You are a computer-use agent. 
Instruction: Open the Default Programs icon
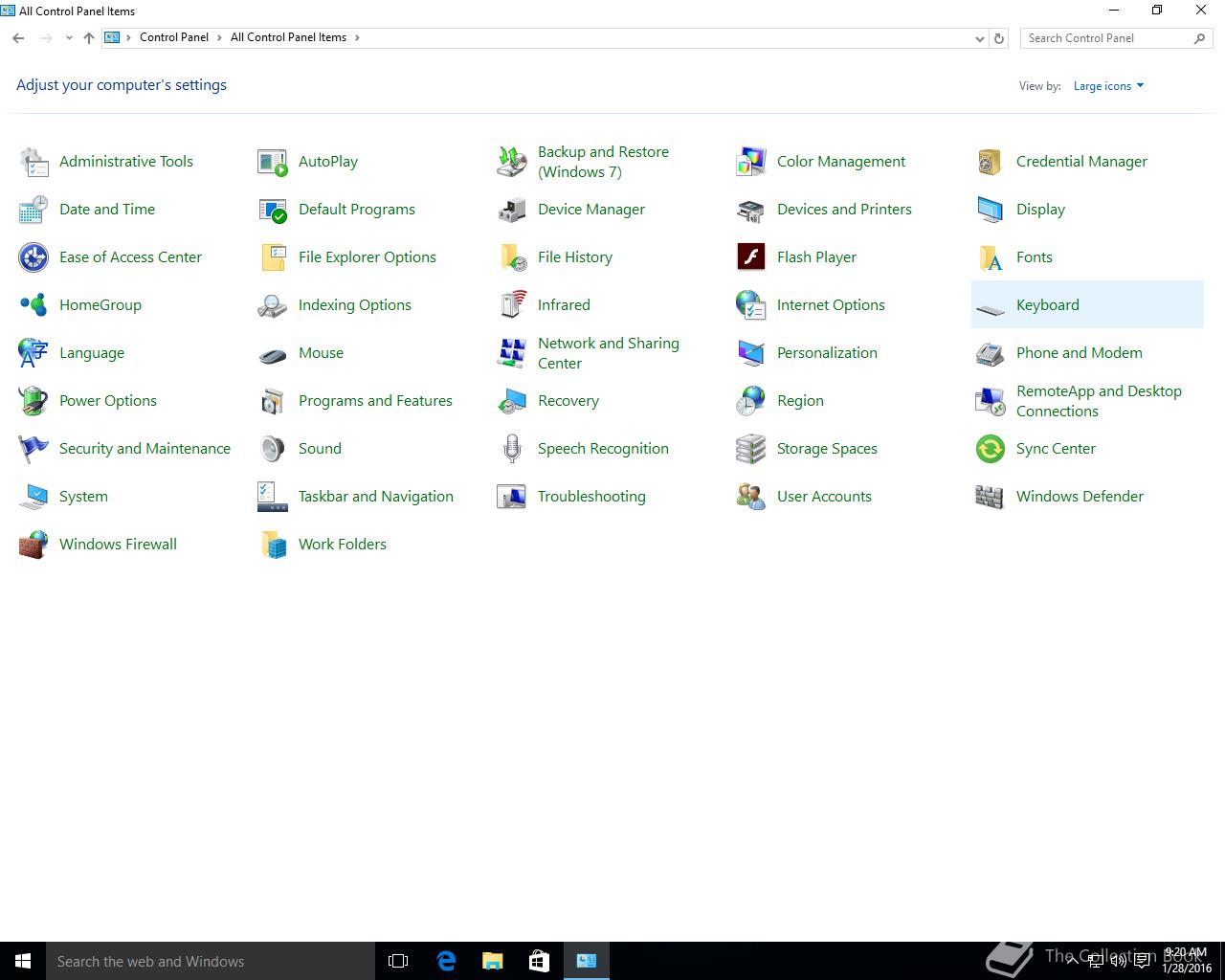[x=273, y=210]
